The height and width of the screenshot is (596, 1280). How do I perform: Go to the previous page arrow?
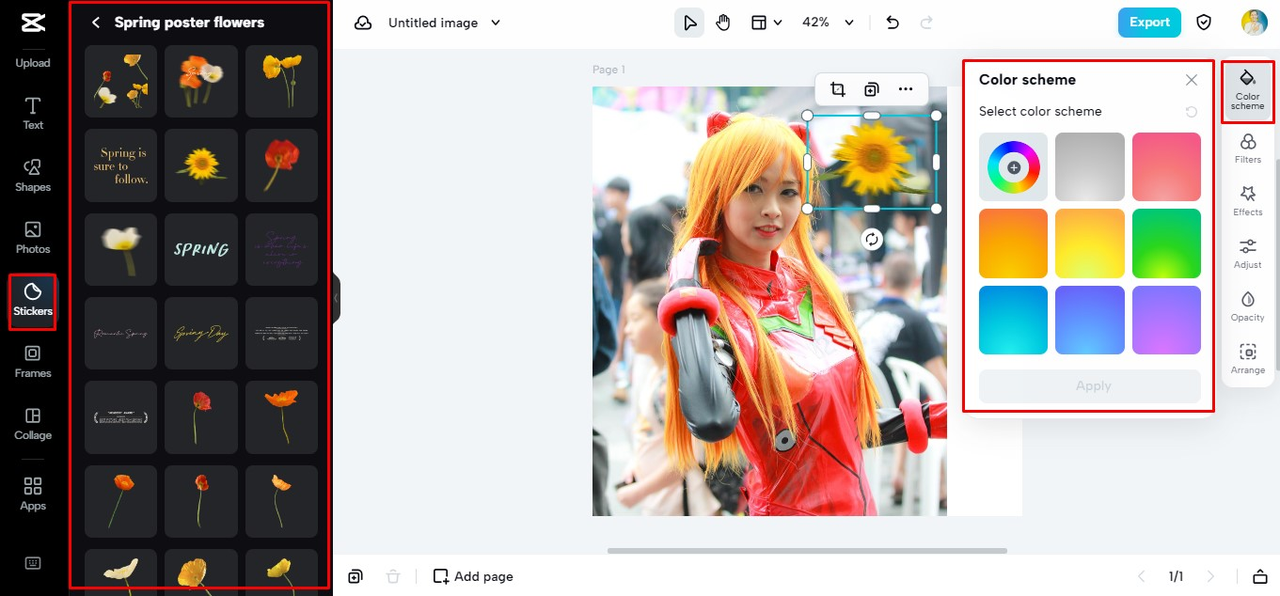click(x=1141, y=577)
